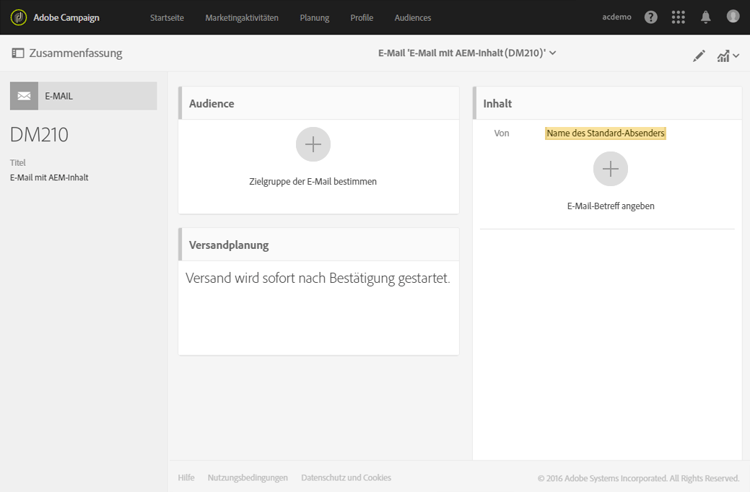Open Nutzungsbedingungen link
This screenshot has height=492, width=750.
point(248,478)
